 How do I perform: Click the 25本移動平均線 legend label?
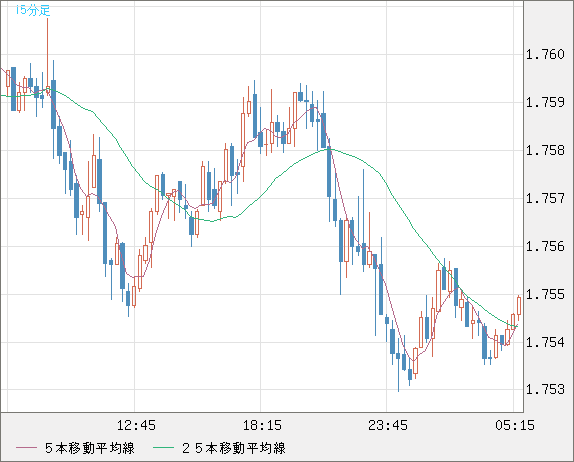(234, 448)
